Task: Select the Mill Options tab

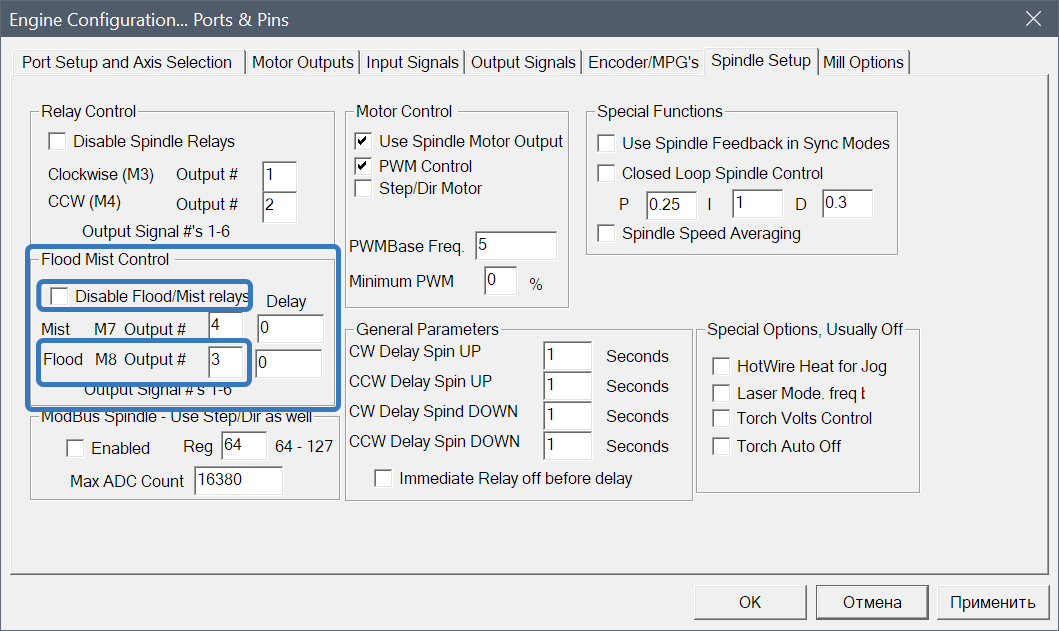Action: click(x=863, y=62)
